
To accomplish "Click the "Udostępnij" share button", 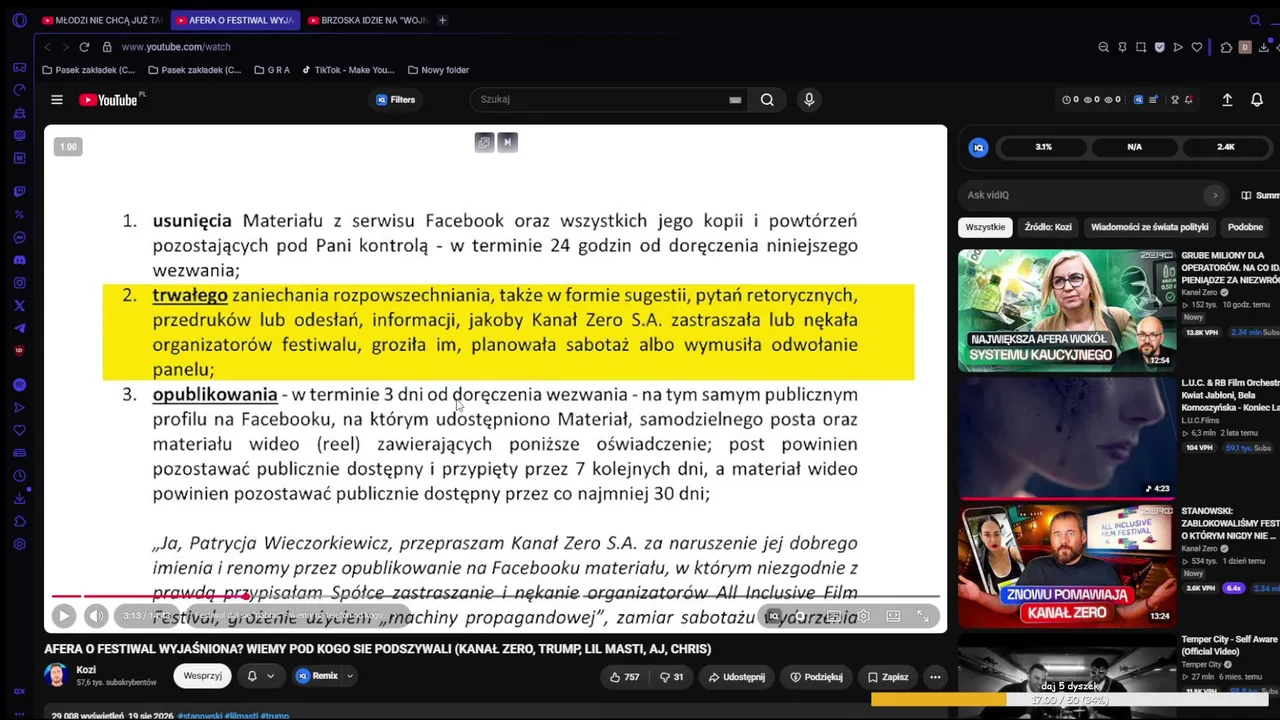I will tap(737, 677).
